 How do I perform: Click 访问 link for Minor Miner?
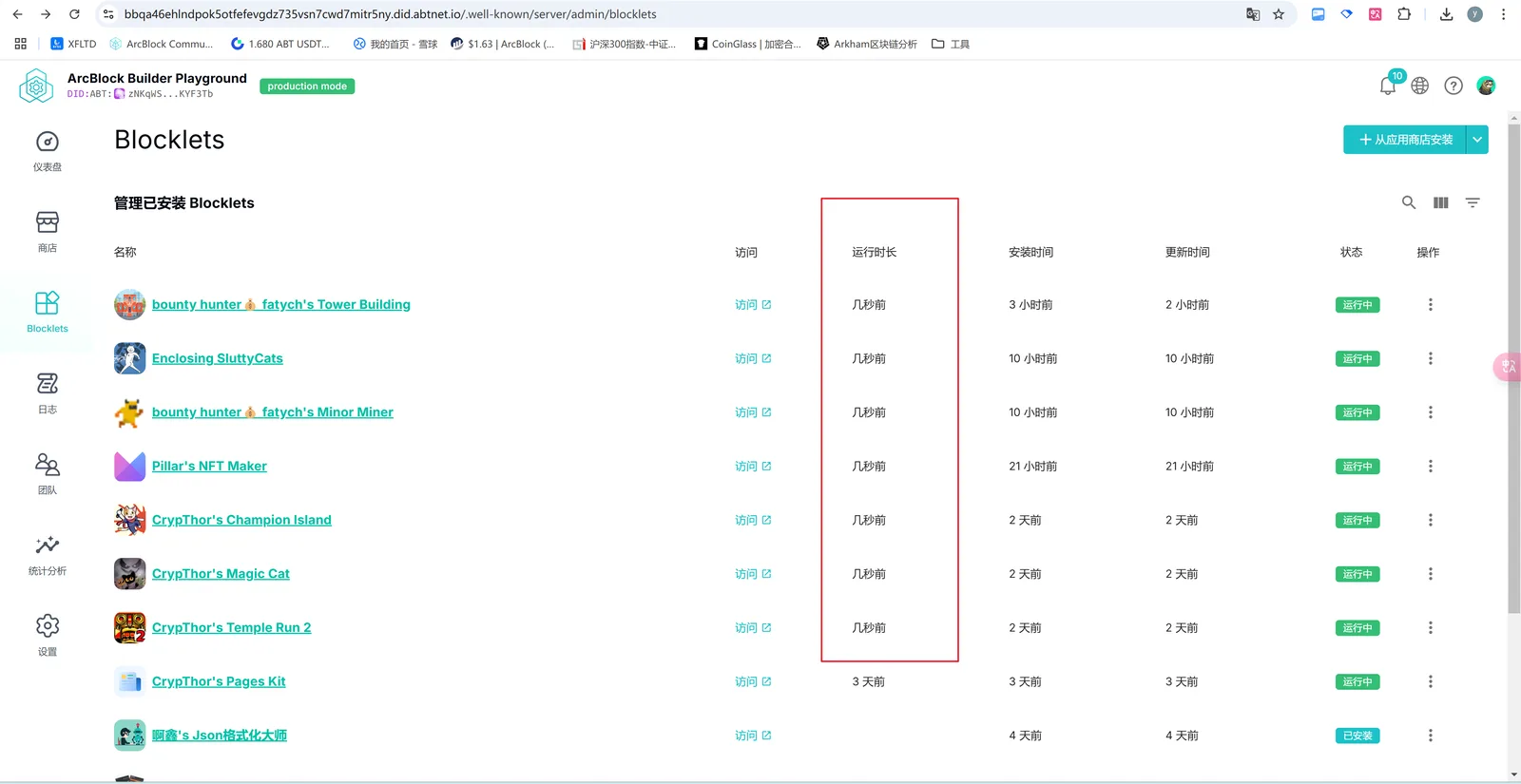pos(753,412)
